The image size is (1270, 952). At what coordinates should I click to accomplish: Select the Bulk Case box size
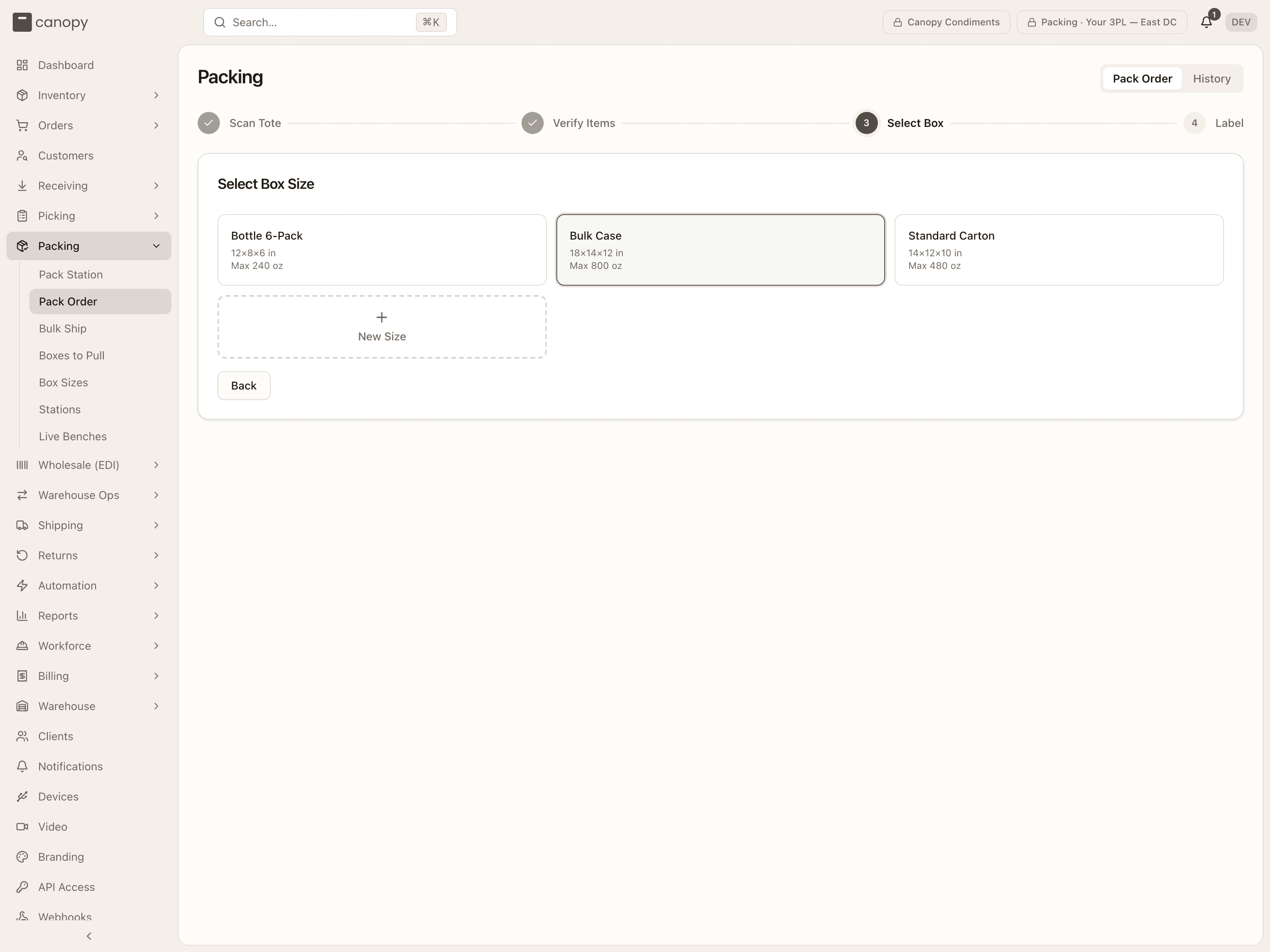pyautogui.click(x=721, y=250)
